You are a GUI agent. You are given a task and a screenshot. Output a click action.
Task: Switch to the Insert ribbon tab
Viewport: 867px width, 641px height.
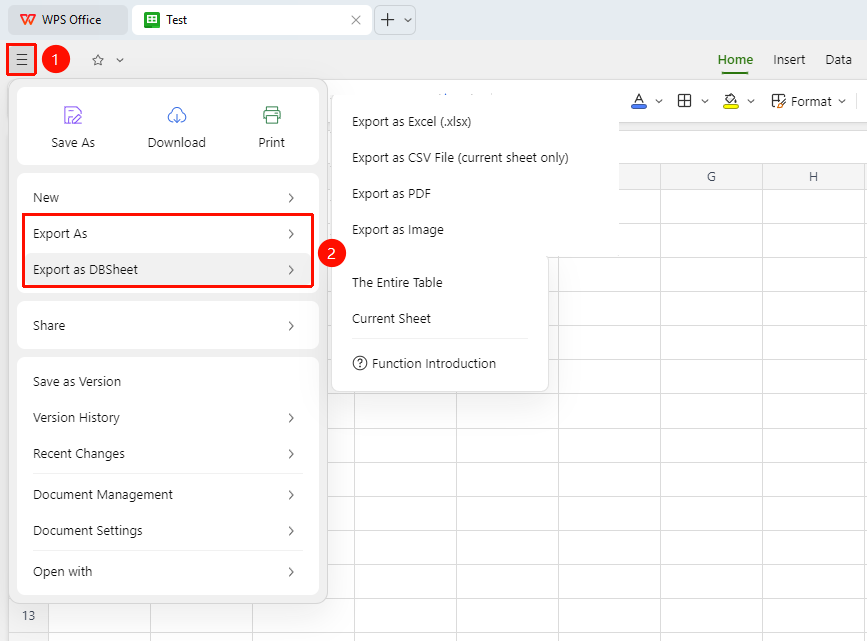pos(788,60)
